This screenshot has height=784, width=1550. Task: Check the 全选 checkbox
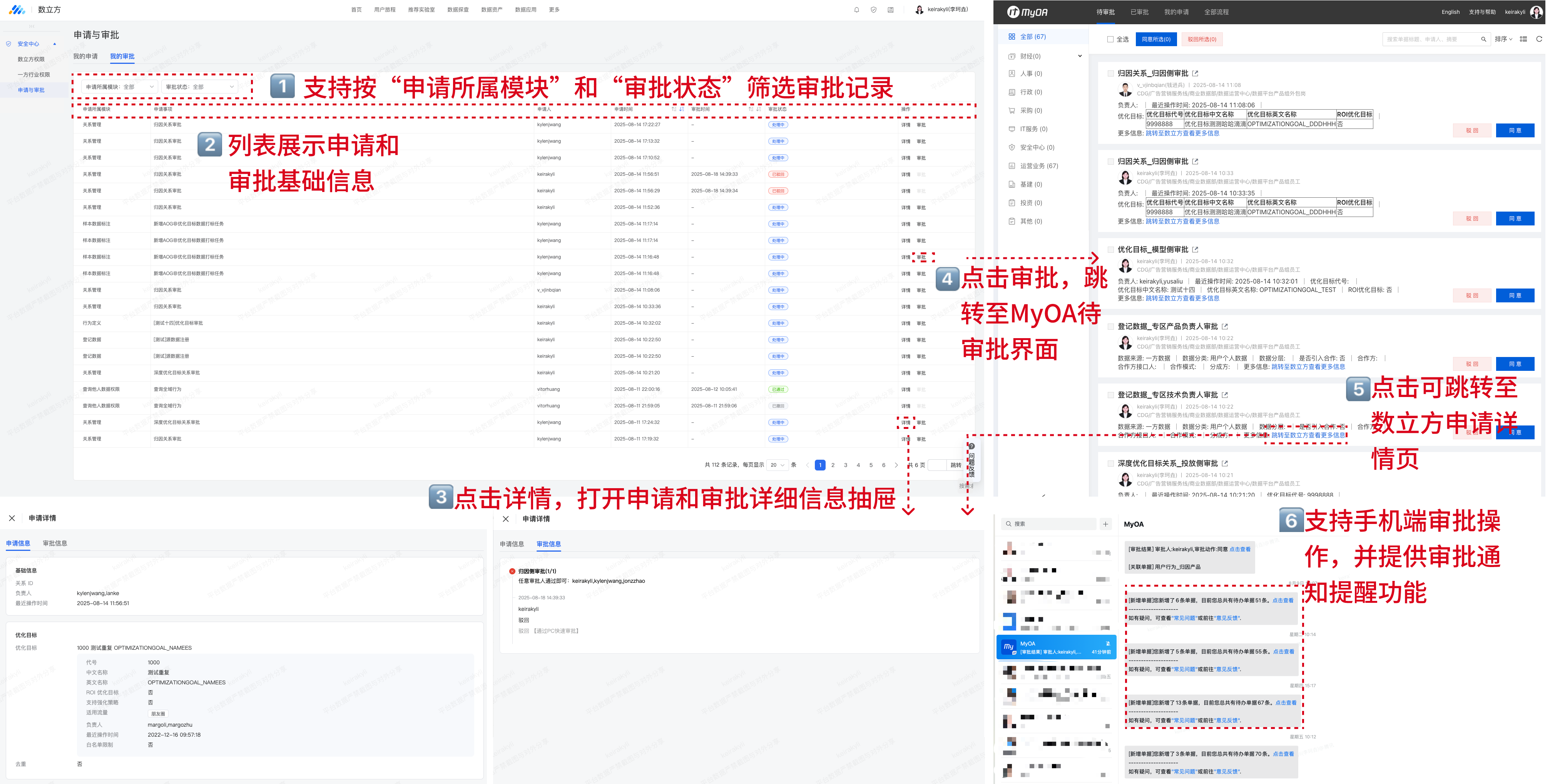(1110, 40)
